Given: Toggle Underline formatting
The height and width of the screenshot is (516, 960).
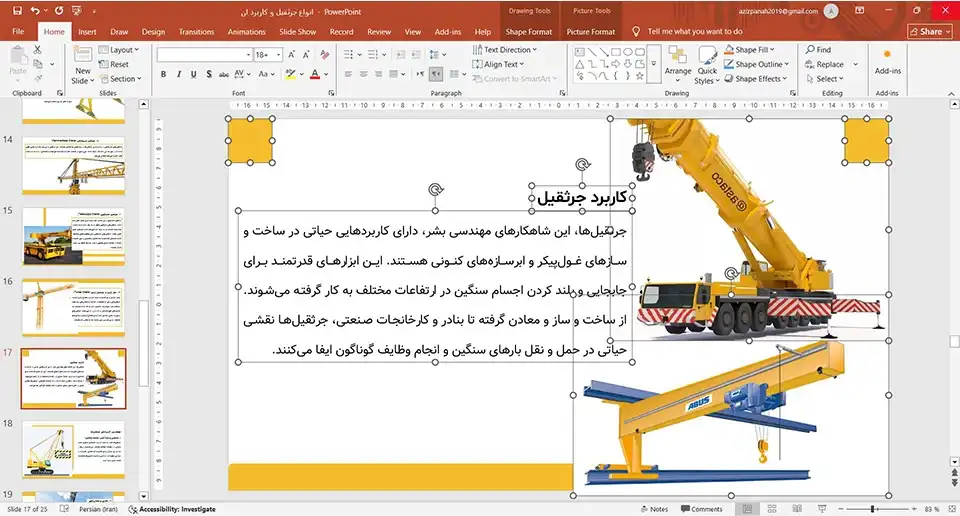Looking at the screenshot, I should click(193, 74).
